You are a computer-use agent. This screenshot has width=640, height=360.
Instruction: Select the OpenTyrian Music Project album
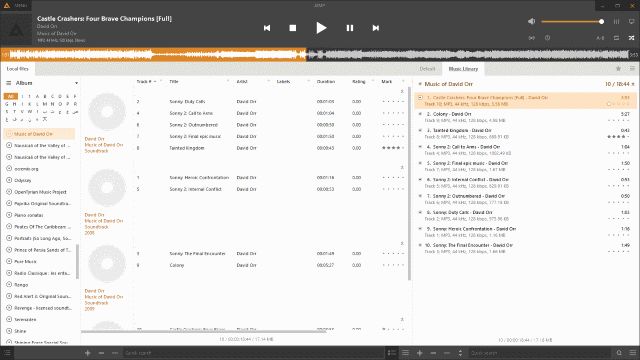(39, 192)
